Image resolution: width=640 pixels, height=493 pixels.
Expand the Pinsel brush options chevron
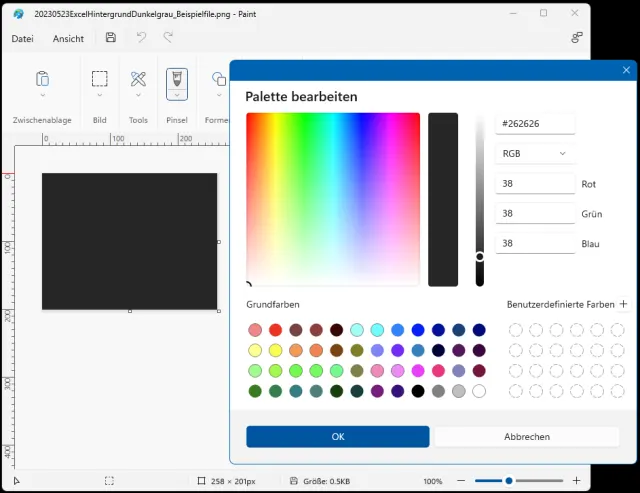coord(176,96)
